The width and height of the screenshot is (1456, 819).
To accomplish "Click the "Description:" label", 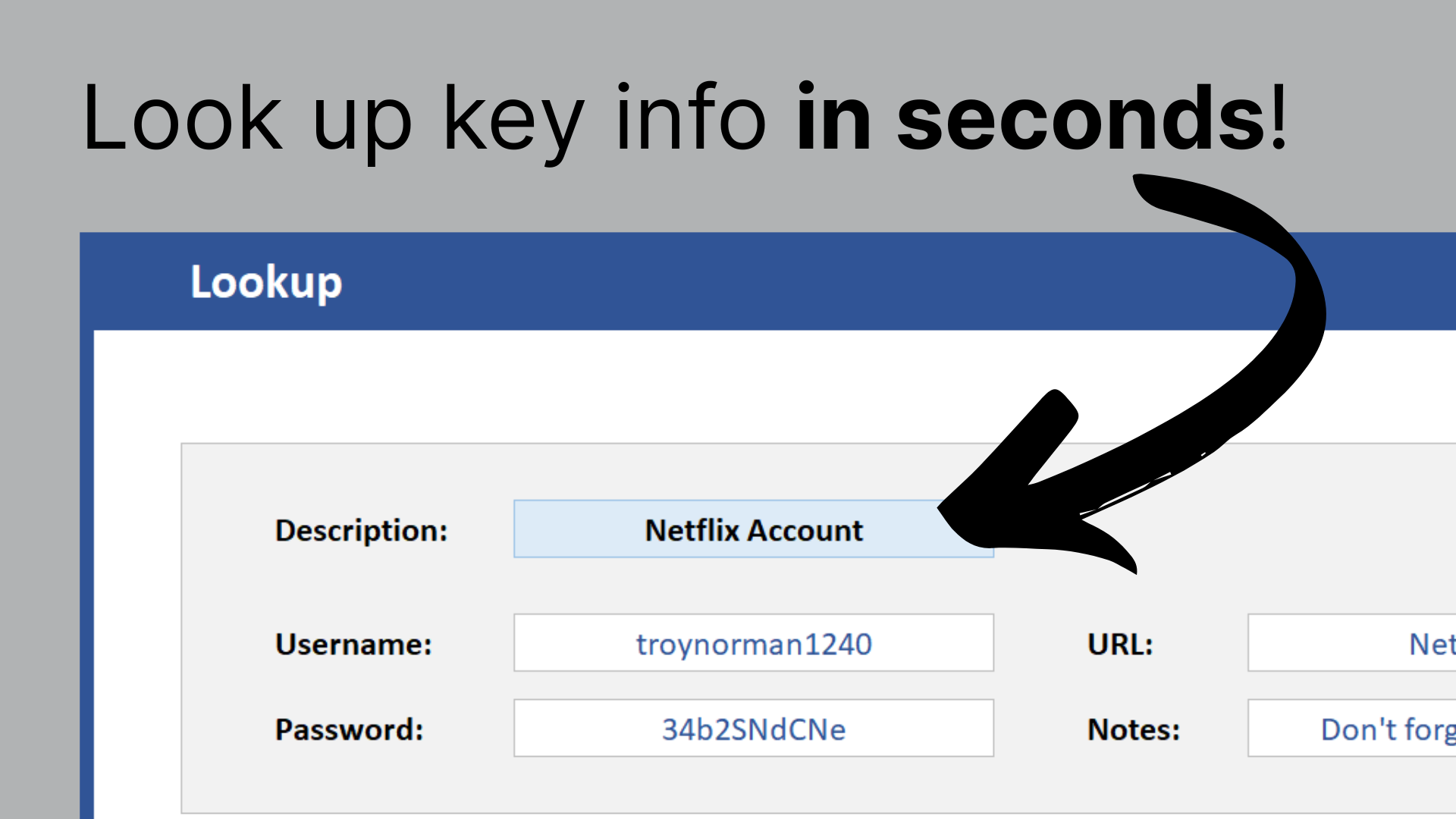I will tap(361, 530).
